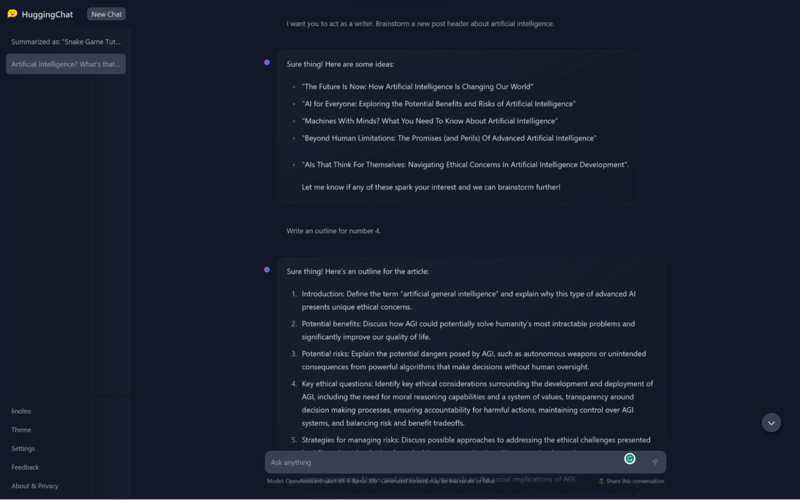This screenshot has width=800, height=500.
Task: Start a New Chat
Action: pyautogui.click(x=106, y=14)
